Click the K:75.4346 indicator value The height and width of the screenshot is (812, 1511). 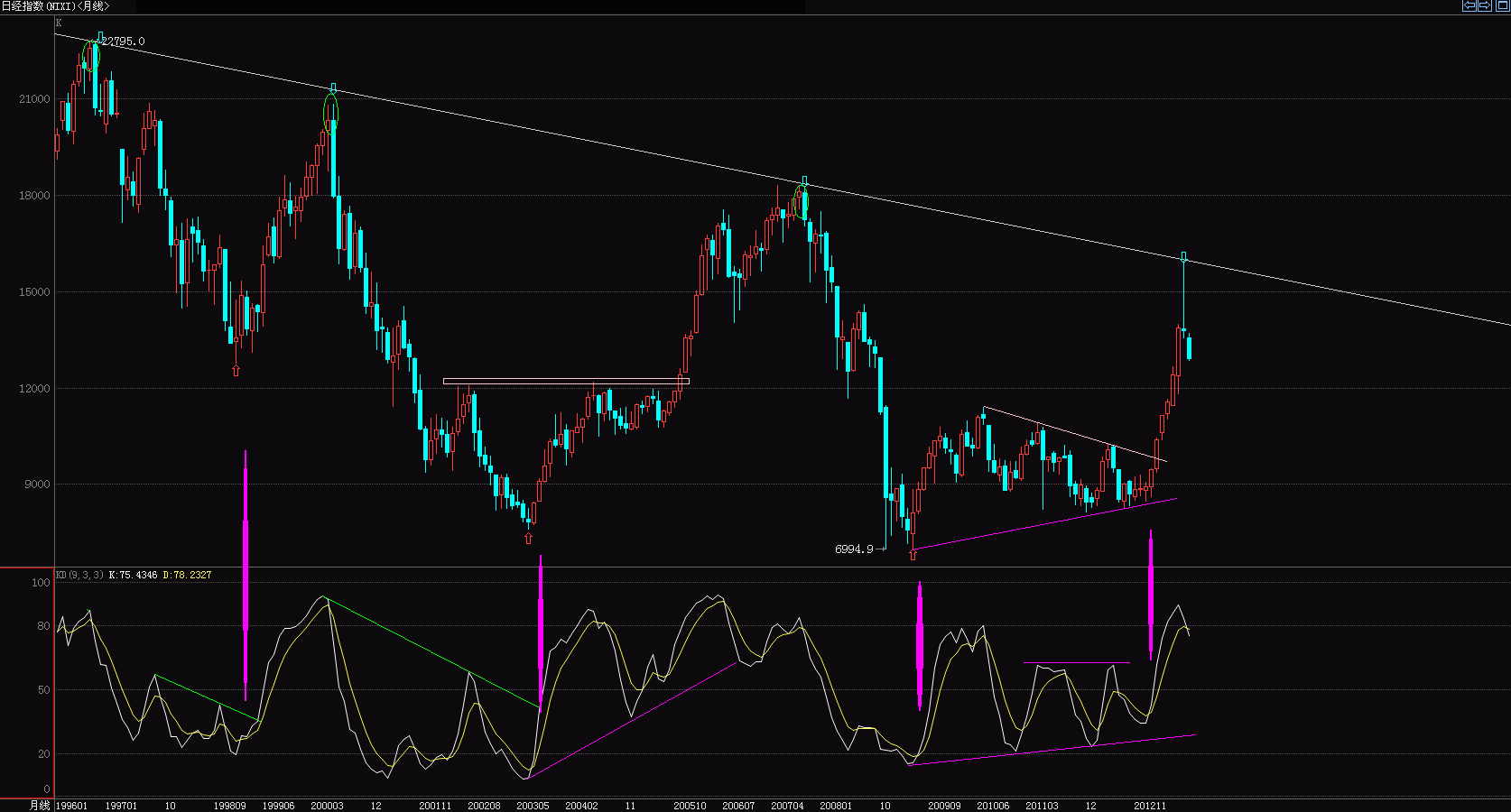(x=133, y=575)
